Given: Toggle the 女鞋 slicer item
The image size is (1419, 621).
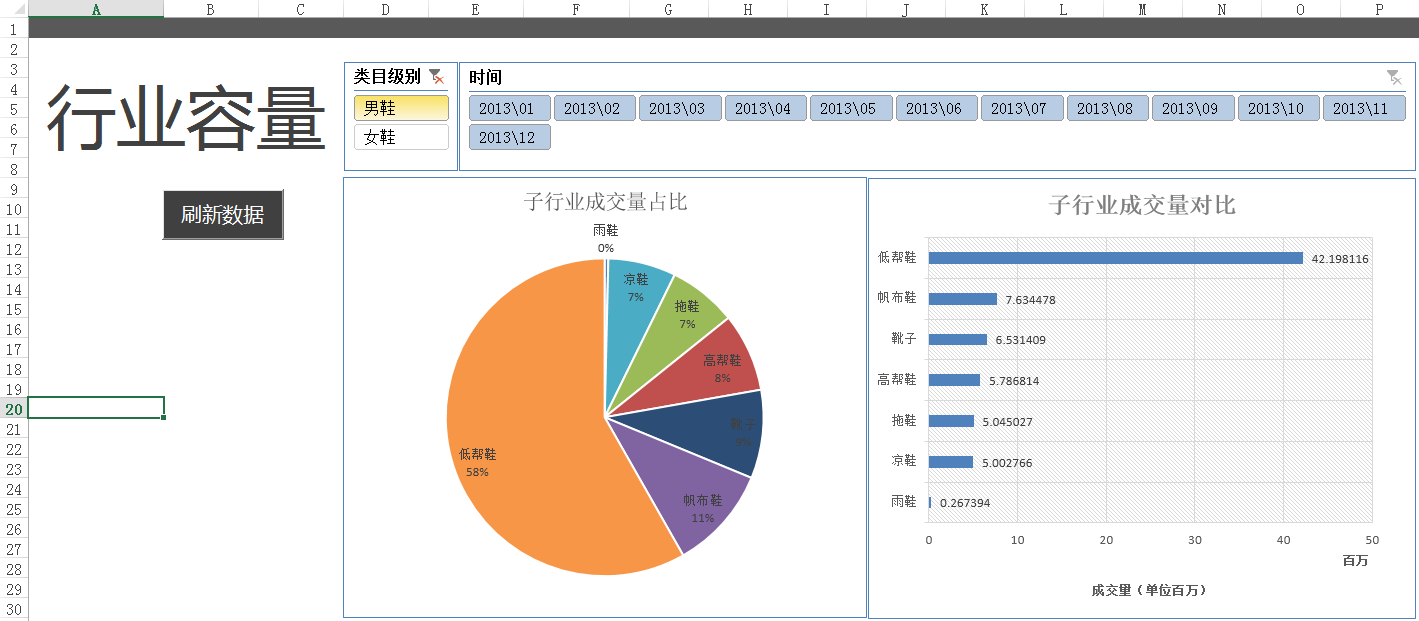Looking at the screenshot, I should (x=401, y=137).
